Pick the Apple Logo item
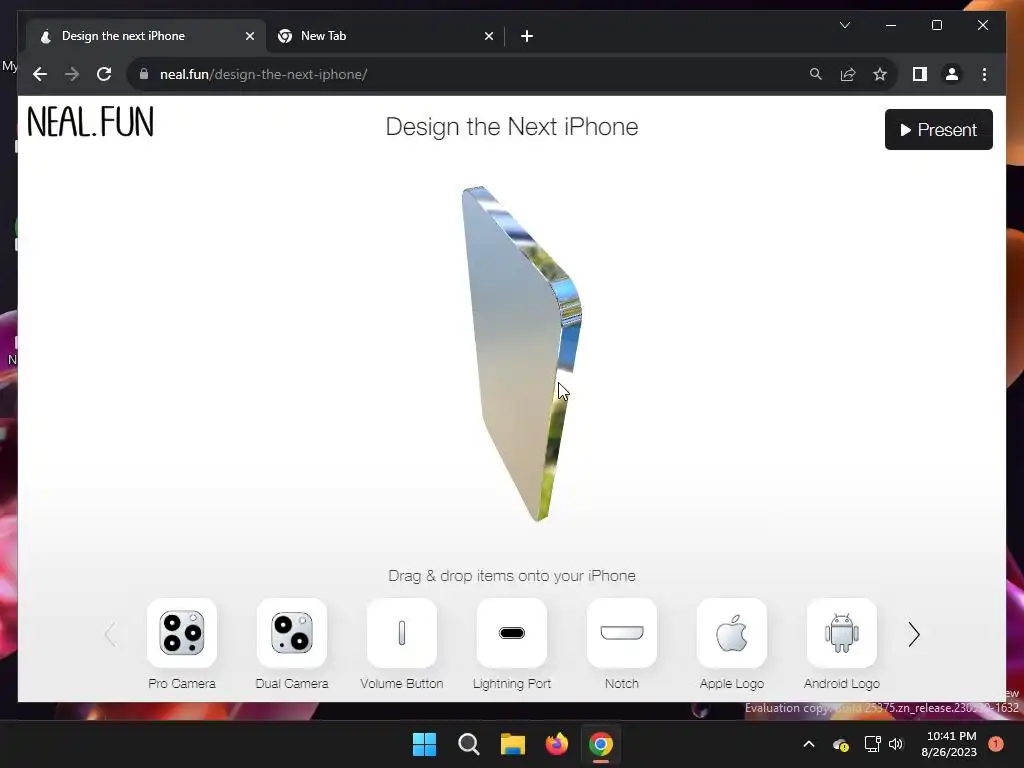 point(731,633)
